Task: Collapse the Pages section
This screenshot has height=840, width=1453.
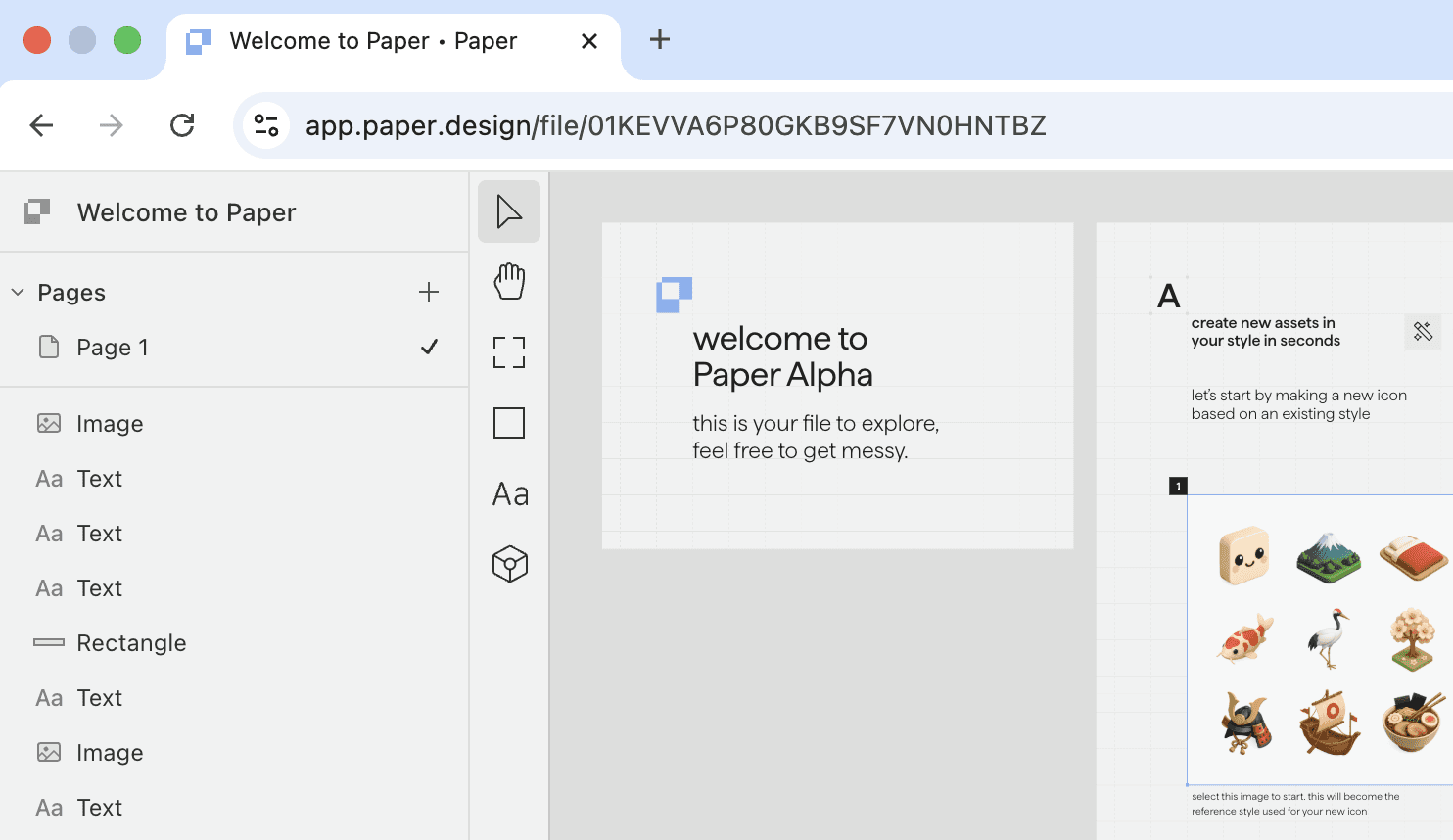Action: [18, 292]
